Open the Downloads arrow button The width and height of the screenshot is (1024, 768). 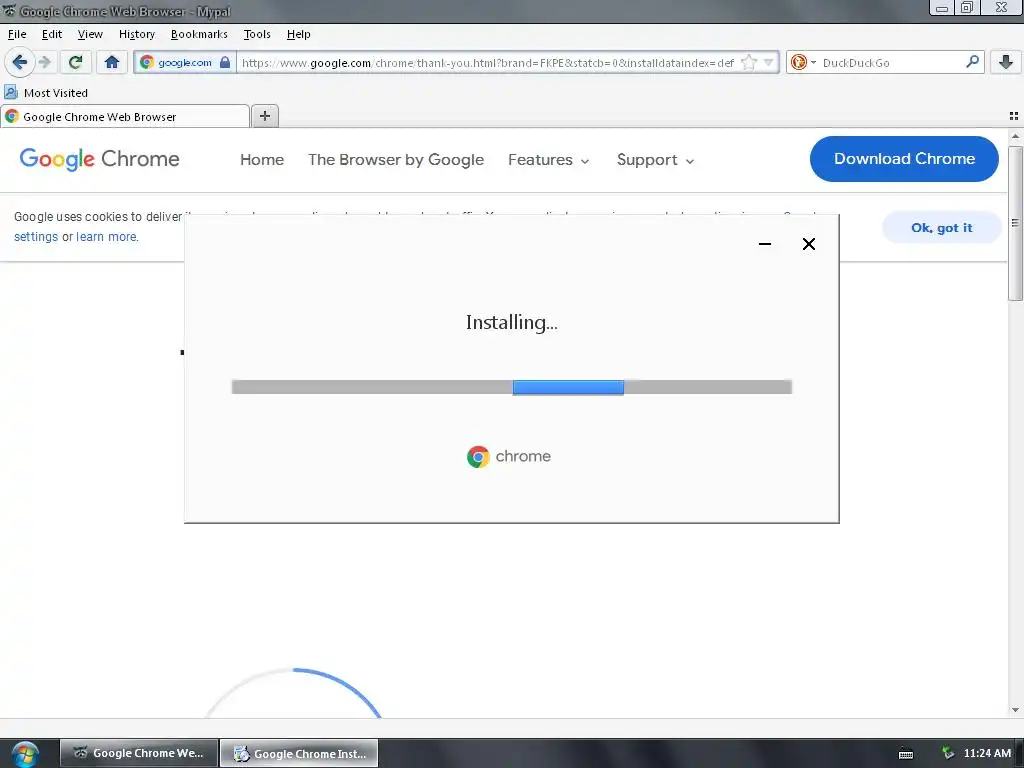[1006, 63]
